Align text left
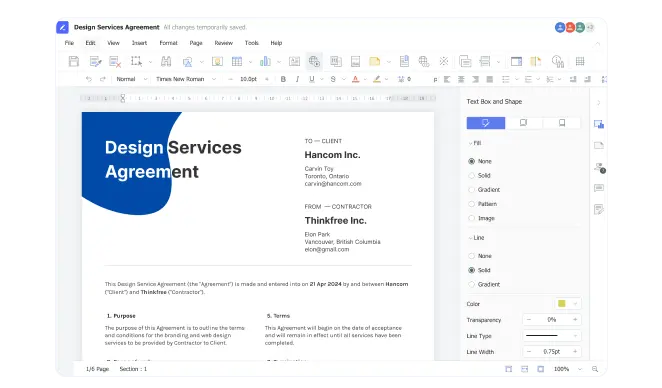Viewport: 662px width, 388px height. (447, 79)
